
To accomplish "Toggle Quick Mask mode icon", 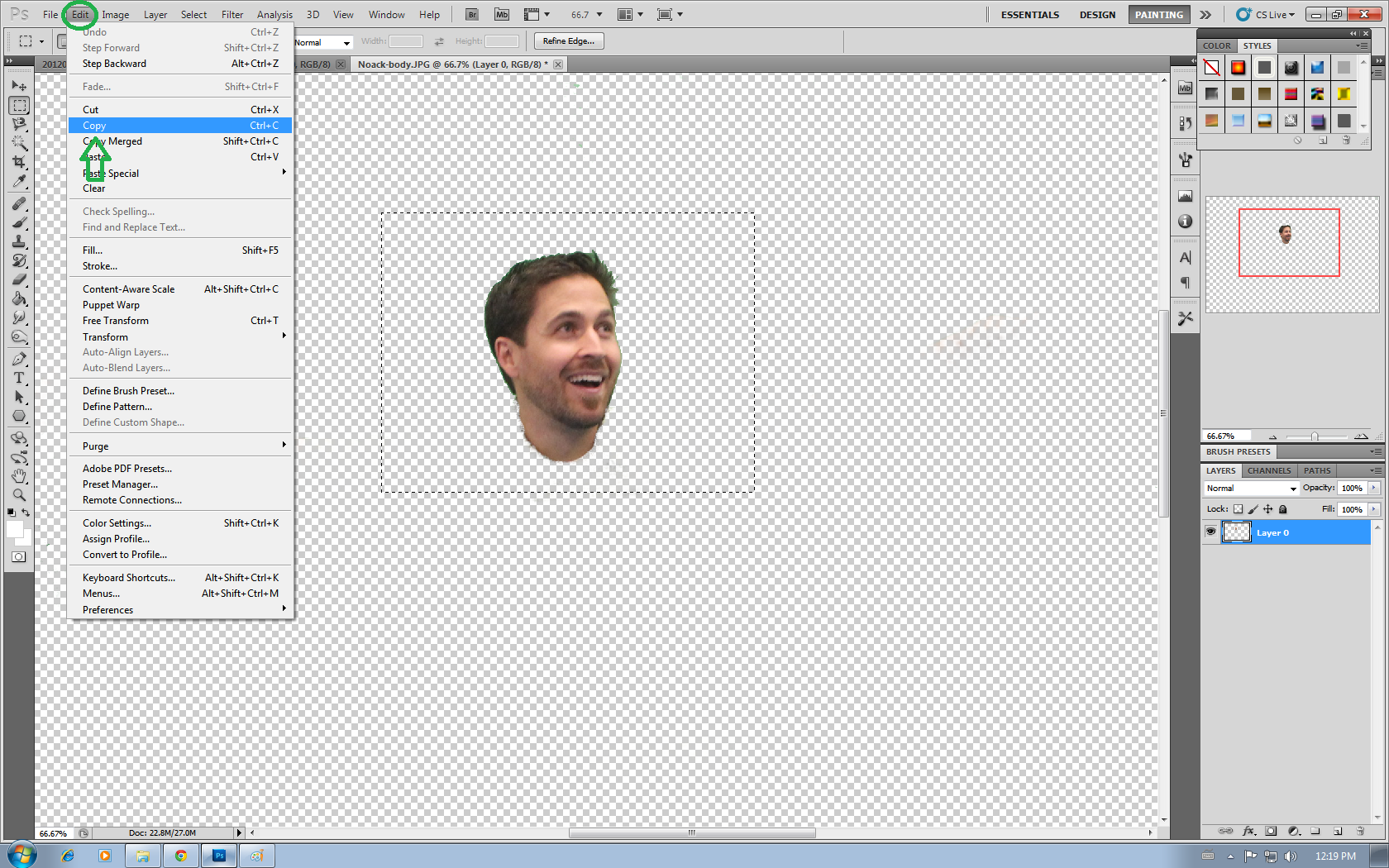I will (x=18, y=556).
